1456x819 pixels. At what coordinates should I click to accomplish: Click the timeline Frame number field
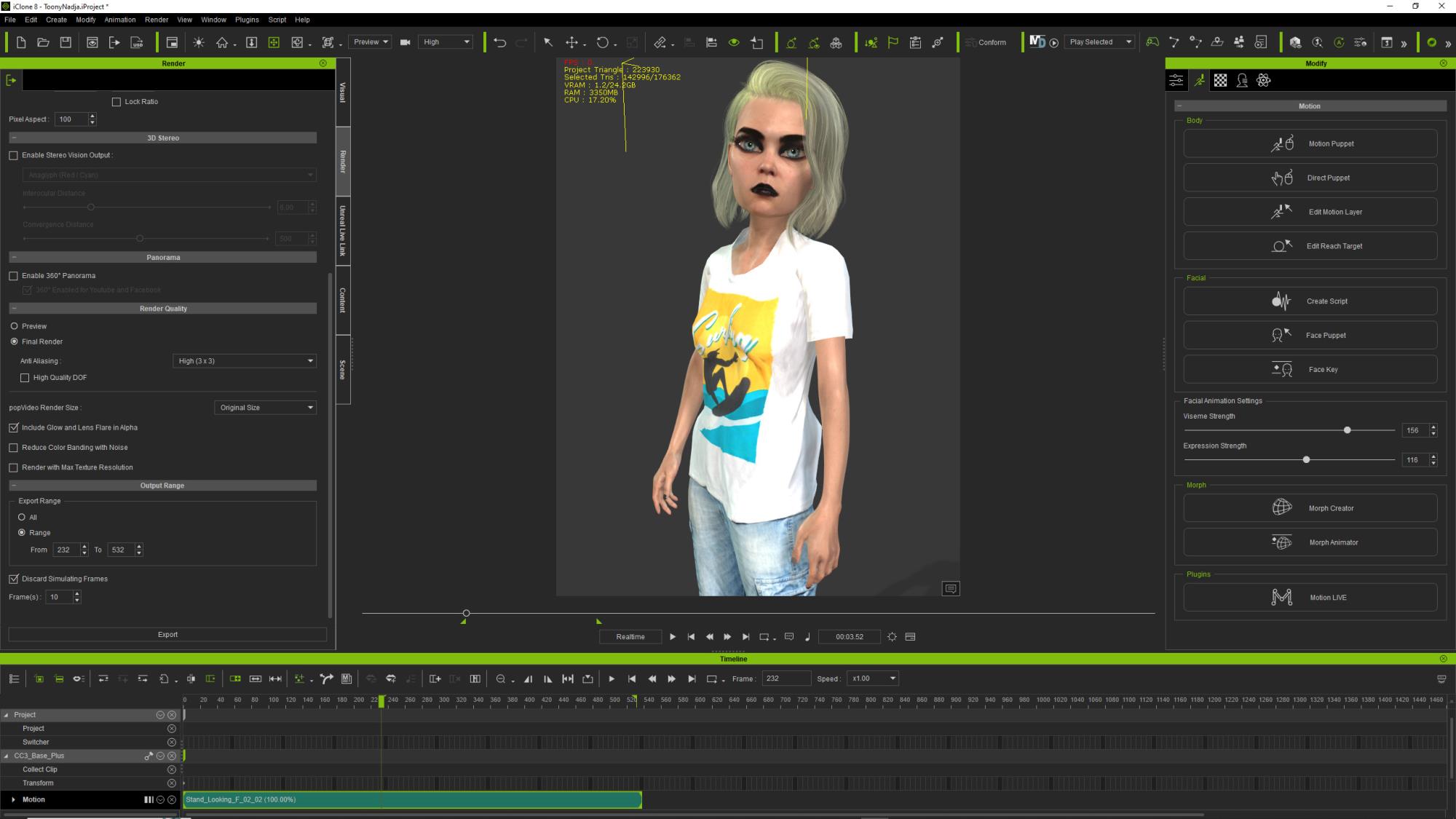click(x=786, y=678)
